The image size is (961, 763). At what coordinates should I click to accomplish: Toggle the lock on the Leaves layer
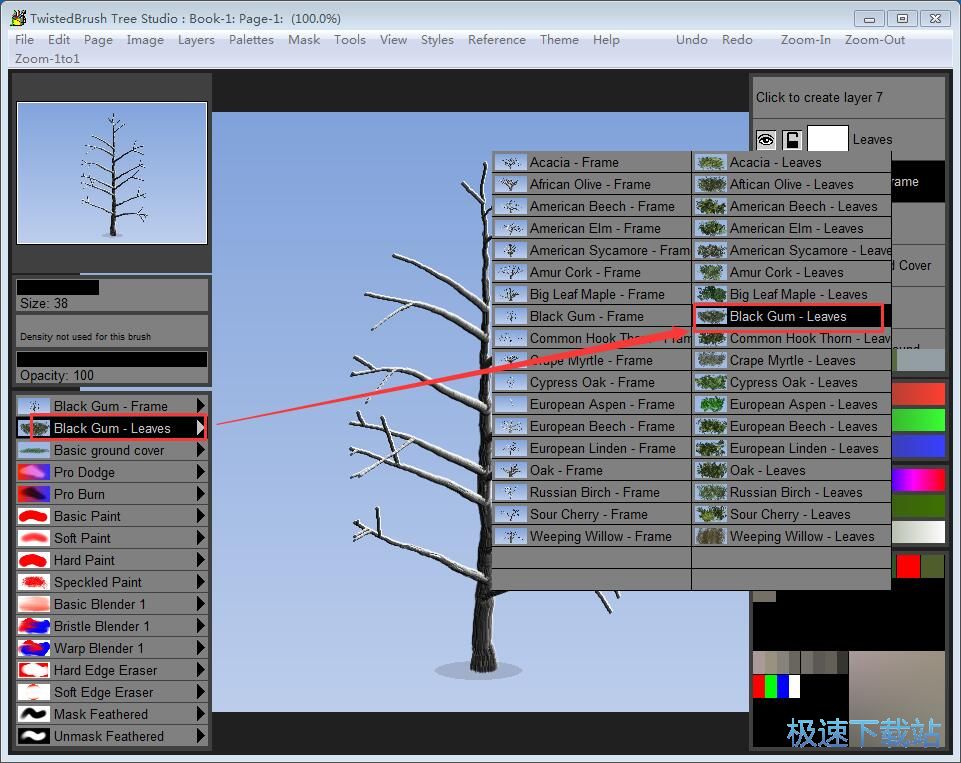coord(792,140)
